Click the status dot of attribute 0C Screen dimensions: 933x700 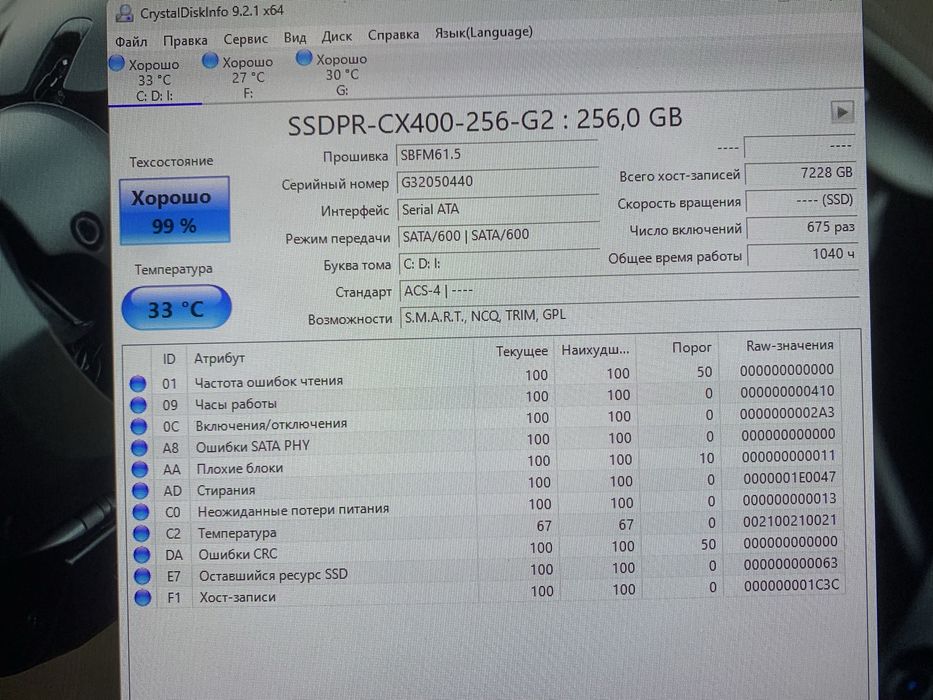(x=139, y=426)
